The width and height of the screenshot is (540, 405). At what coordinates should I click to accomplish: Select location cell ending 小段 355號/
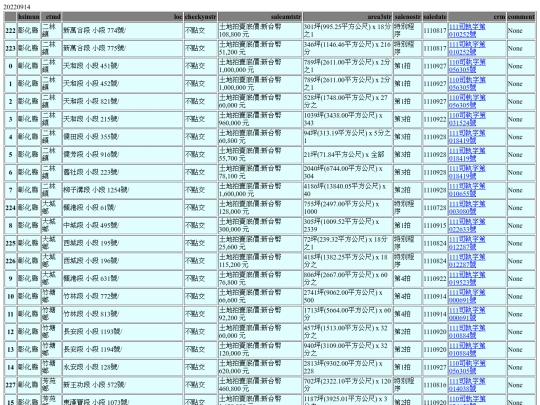click(x=123, y=137)
